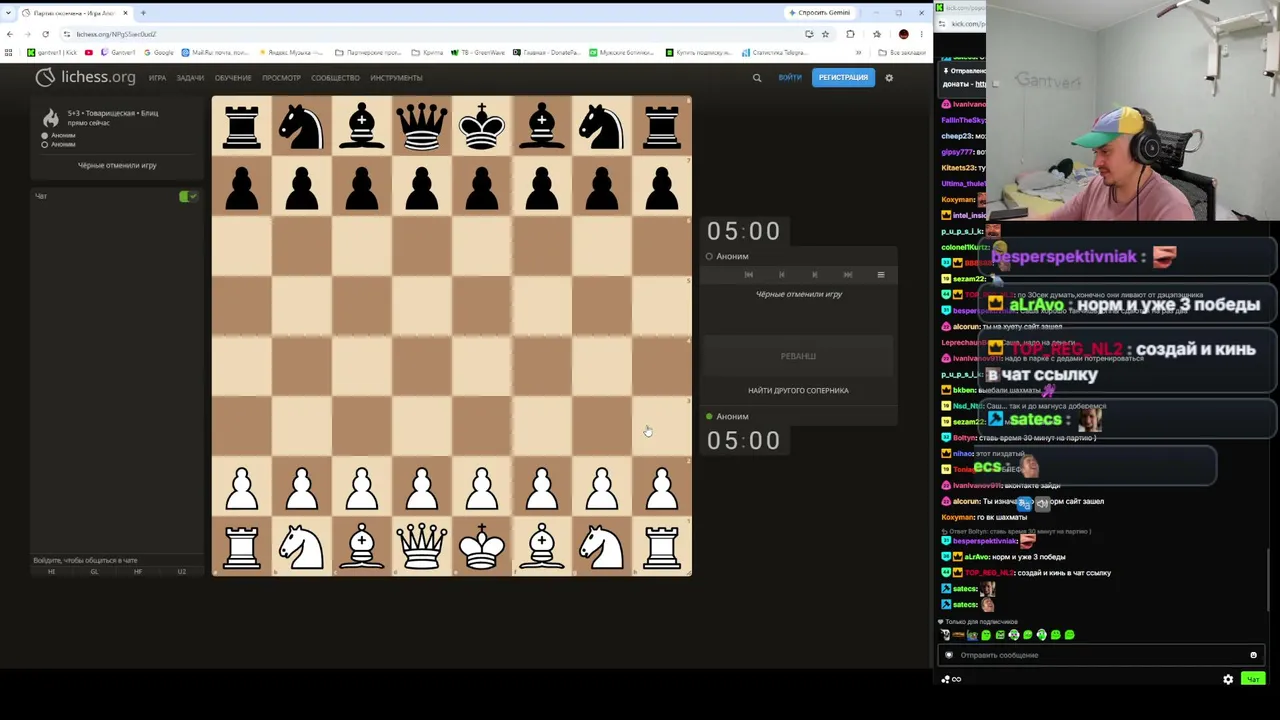Open the ИГРА menu
This screenshot has height=720, width=1280.
157,77
